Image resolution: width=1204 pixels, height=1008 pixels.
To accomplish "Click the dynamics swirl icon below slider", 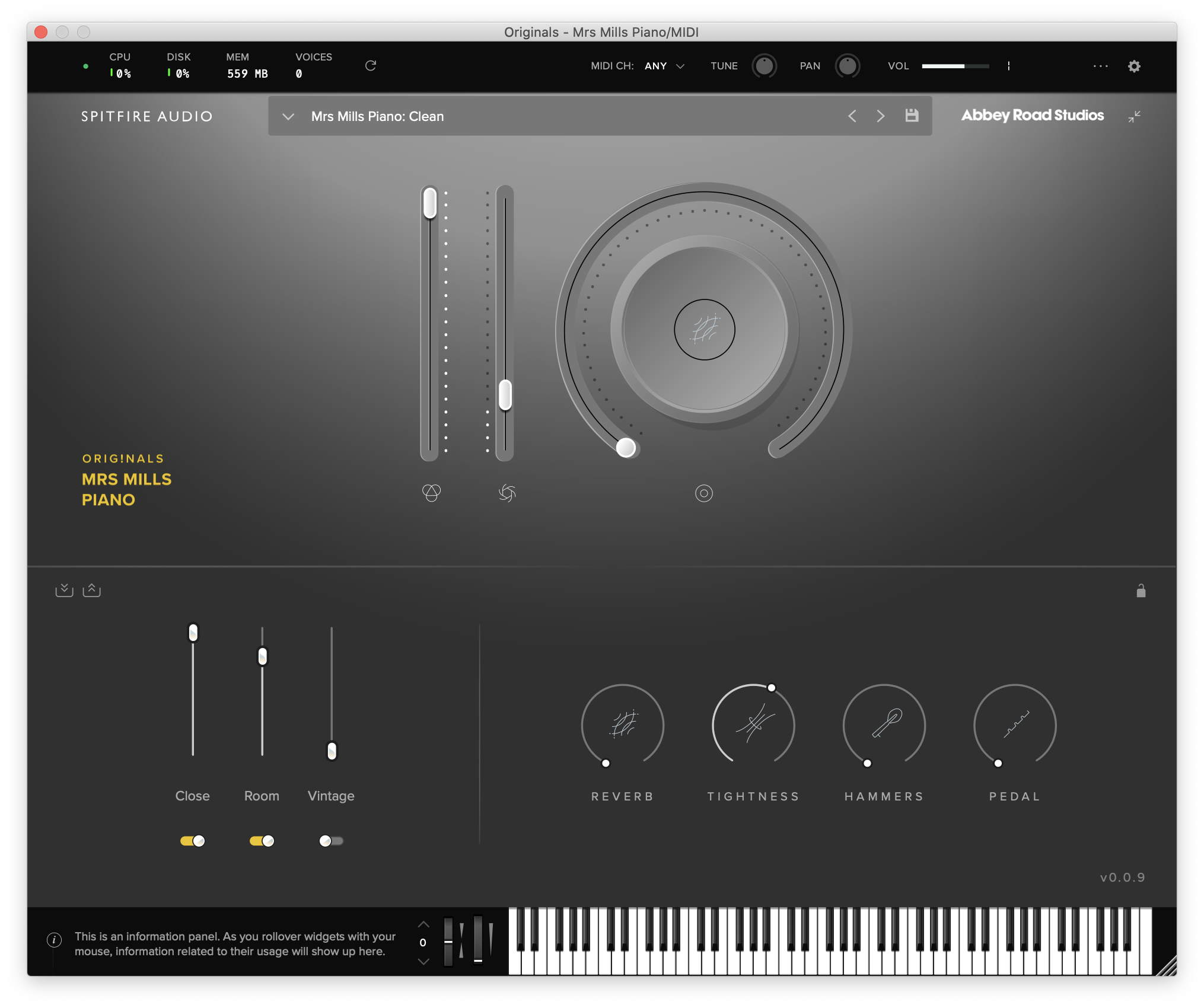I will [507, 493].
